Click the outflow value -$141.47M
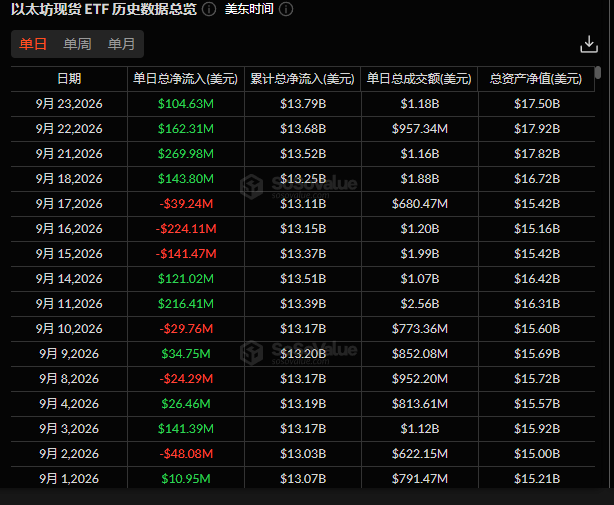 [x=186, y=254]
